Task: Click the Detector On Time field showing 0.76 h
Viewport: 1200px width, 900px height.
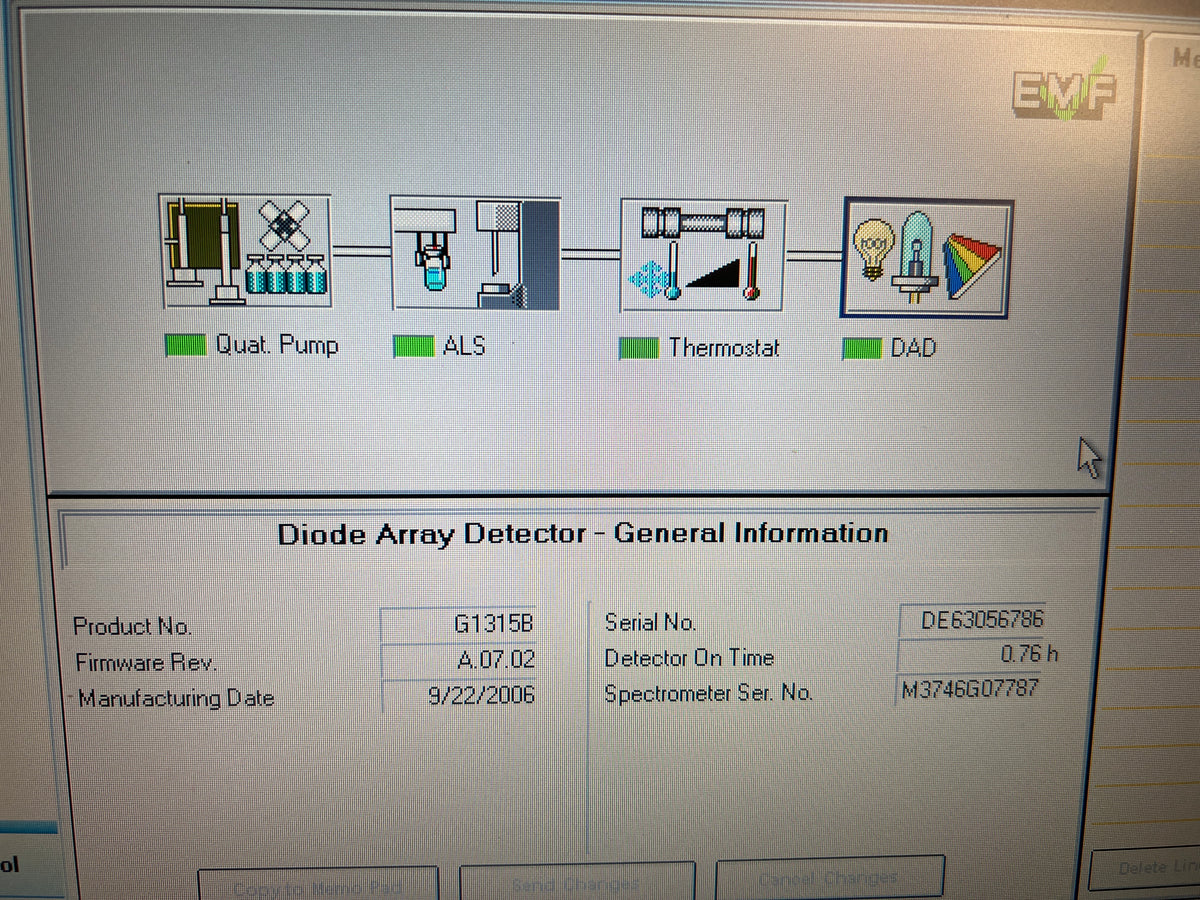Action: [978, 654]
